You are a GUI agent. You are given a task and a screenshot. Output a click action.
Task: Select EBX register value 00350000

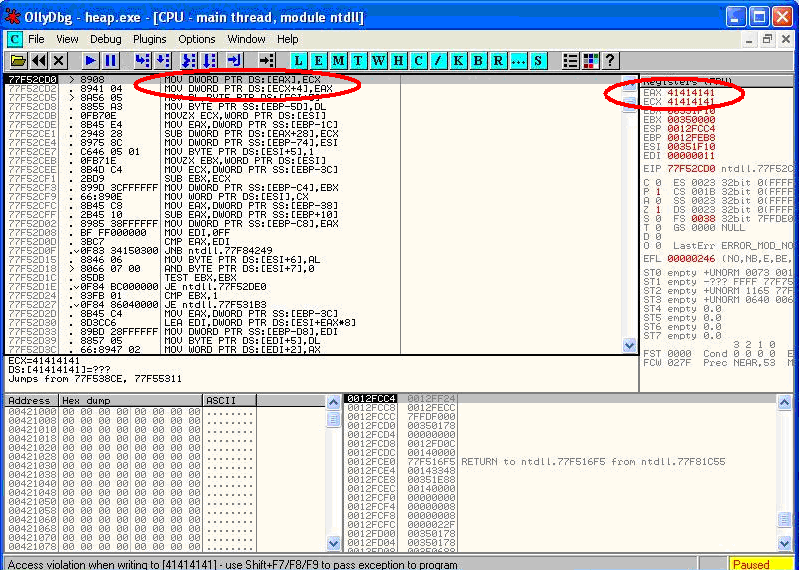click(691, 120)
